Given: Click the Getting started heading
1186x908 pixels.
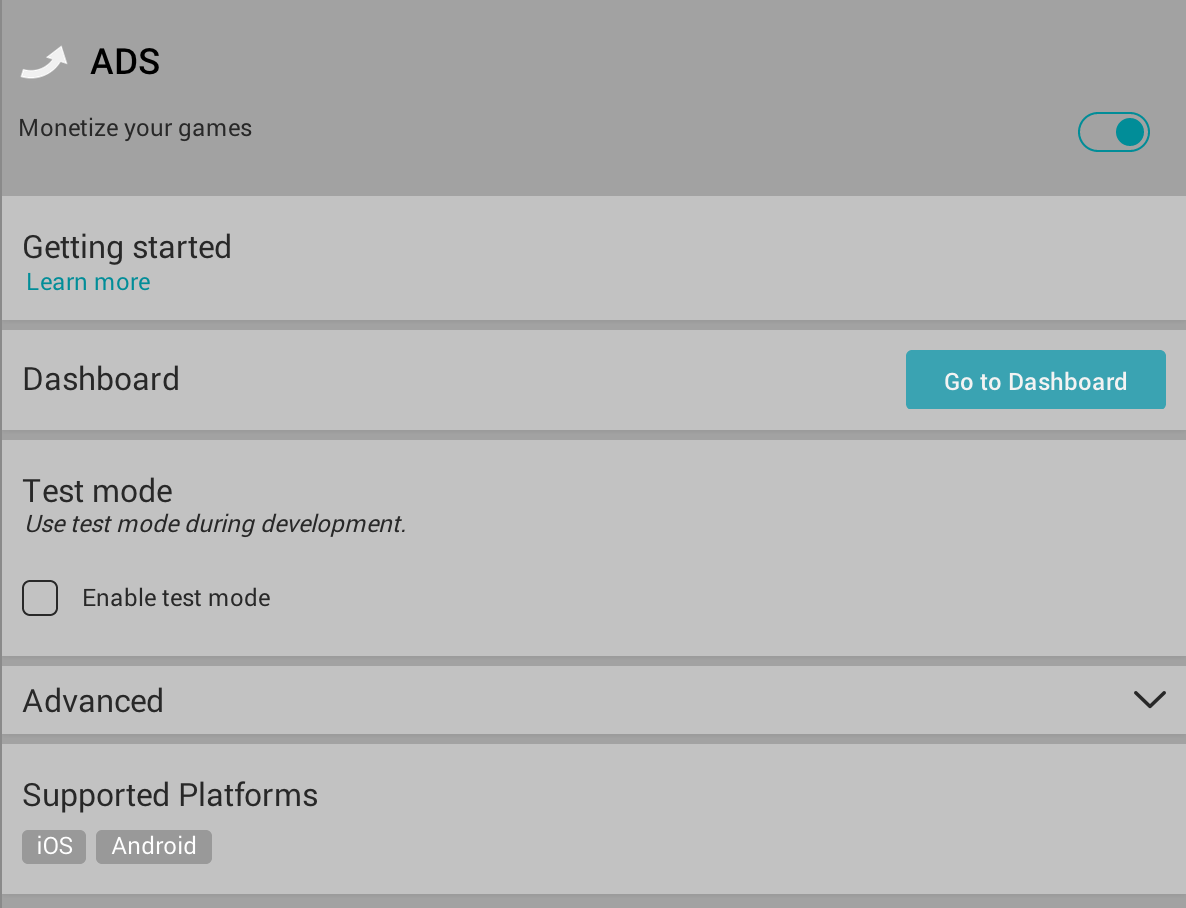Looking at the screenshot, I should tap(127, 247).
